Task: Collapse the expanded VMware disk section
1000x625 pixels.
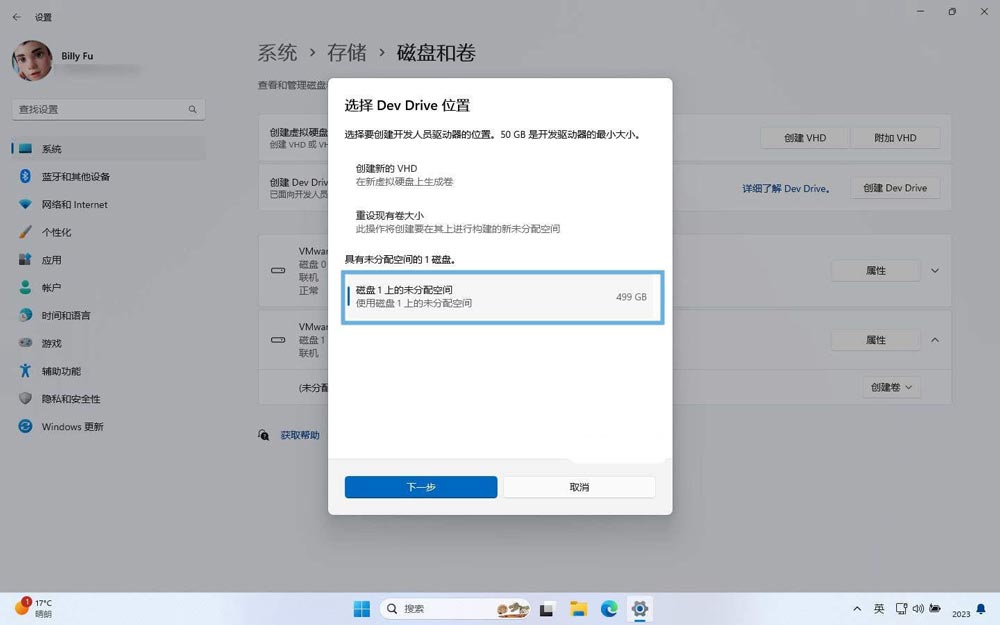Action: click(934, 339)
